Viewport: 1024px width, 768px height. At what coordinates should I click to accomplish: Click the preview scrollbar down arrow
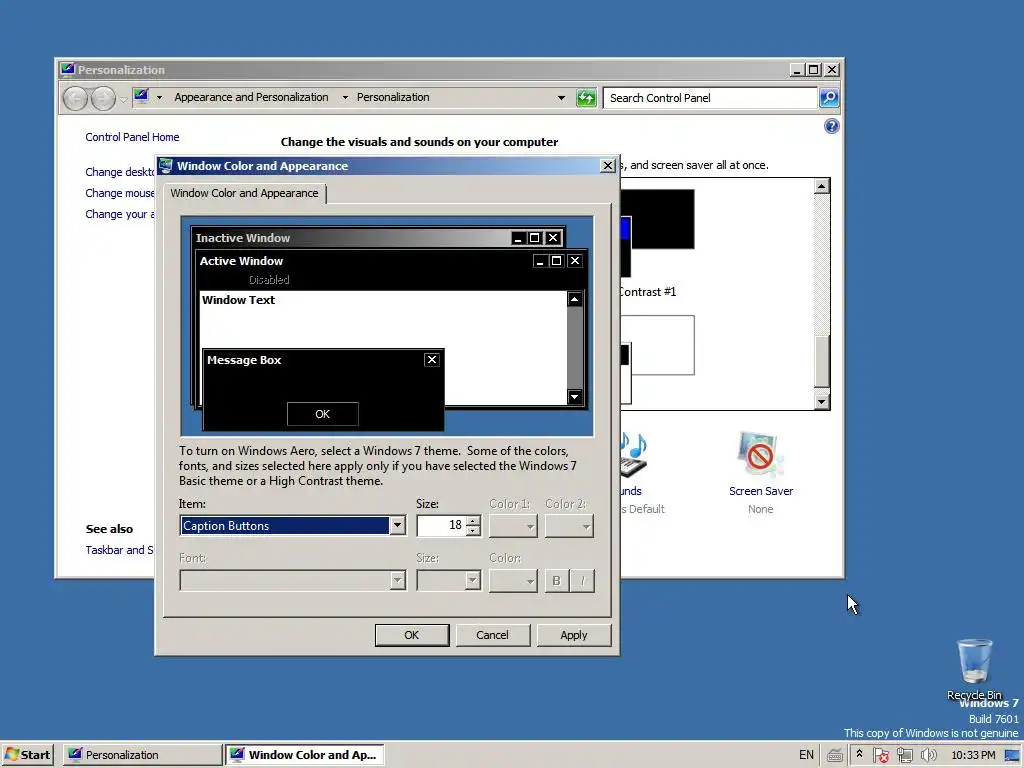pyautogui.click(x=575, y=397)
